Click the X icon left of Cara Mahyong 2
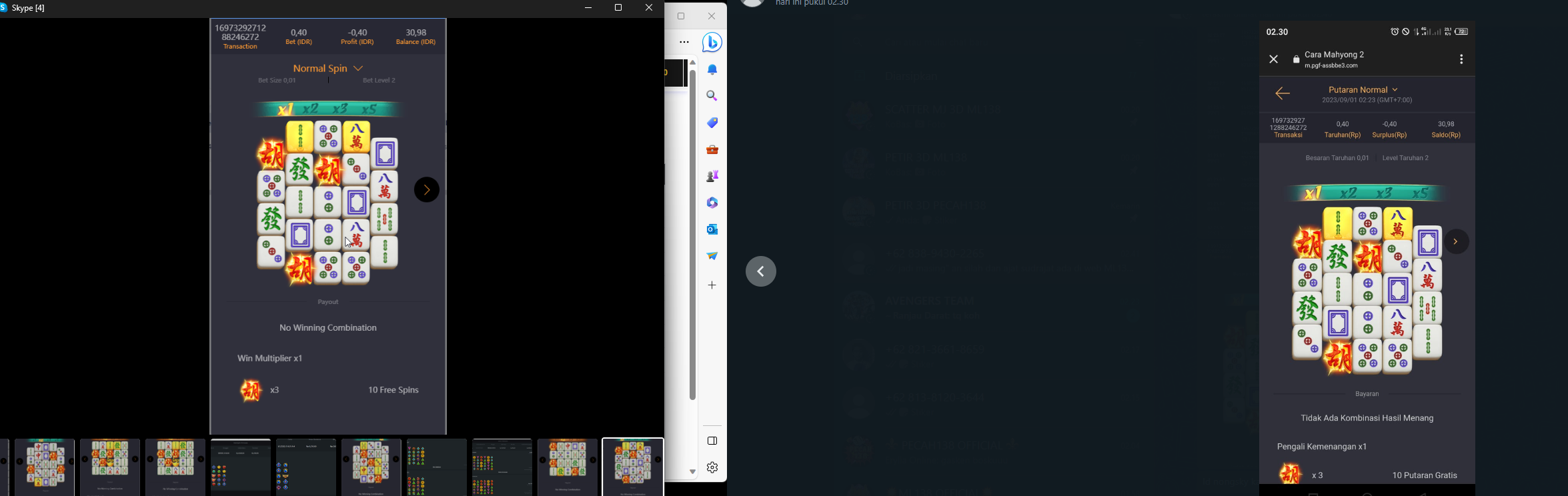This screenshot has width=1568, height=496. coord(1274,59)
